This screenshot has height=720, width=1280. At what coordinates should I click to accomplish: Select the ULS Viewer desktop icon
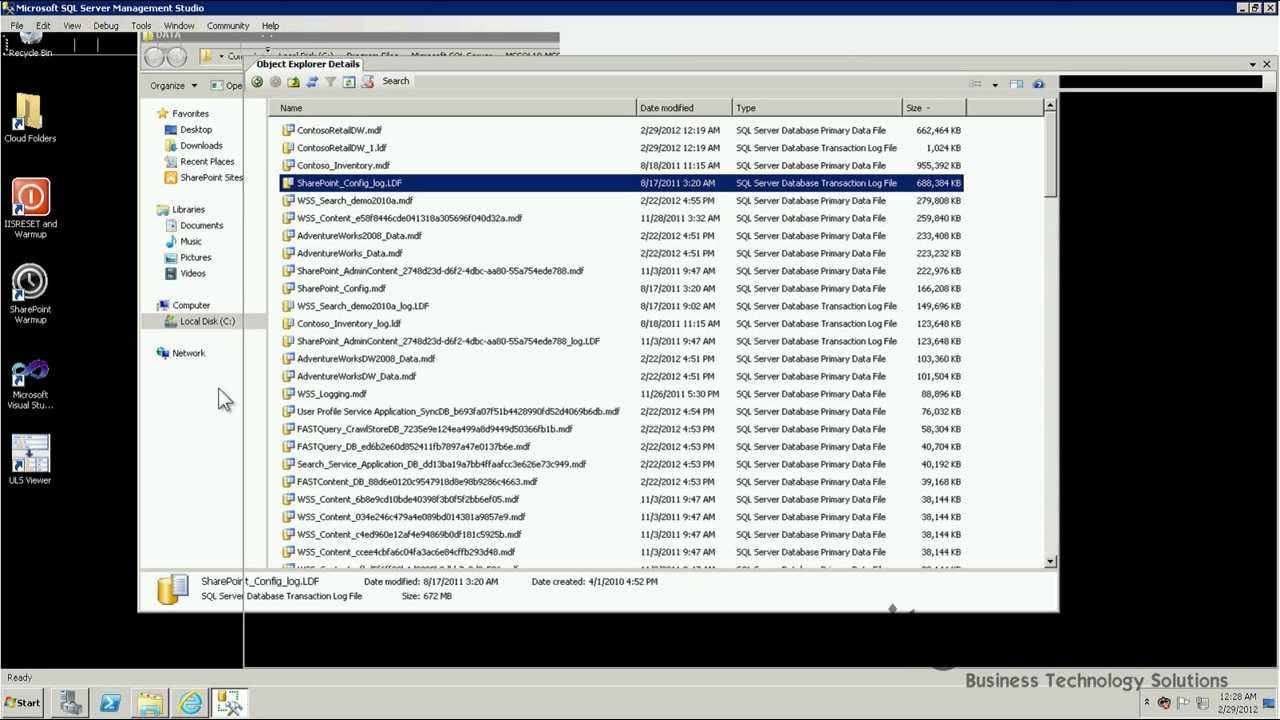pyautogui.click(x=30, y=460)
